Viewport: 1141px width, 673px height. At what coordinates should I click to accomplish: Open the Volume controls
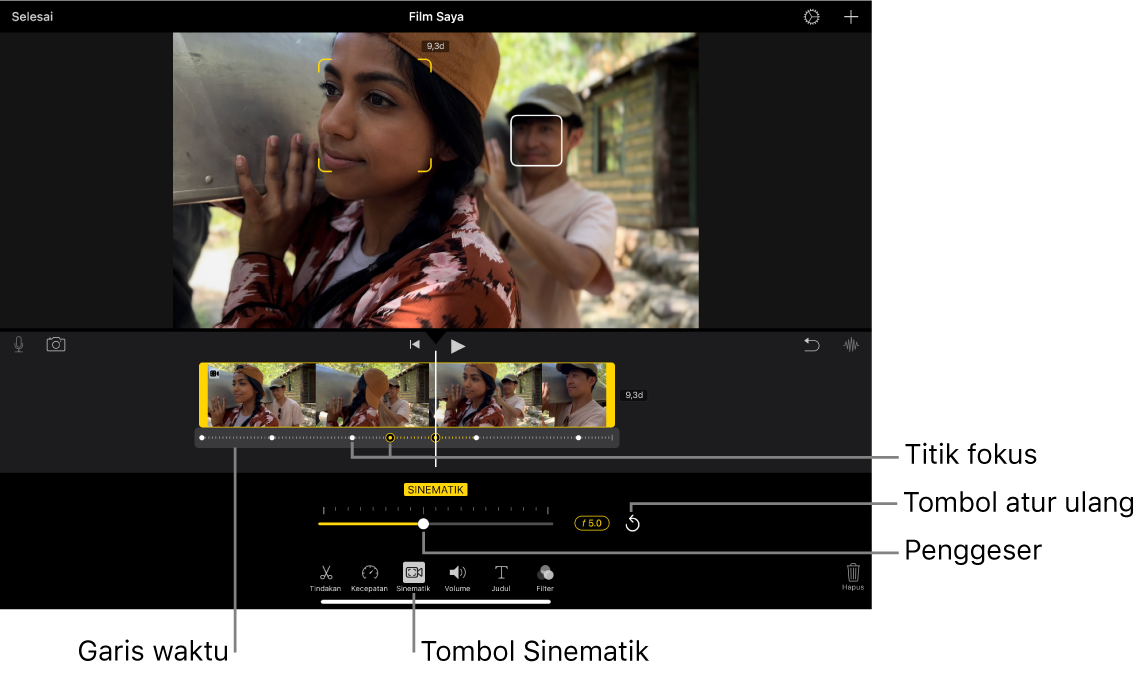coord(457,578)
